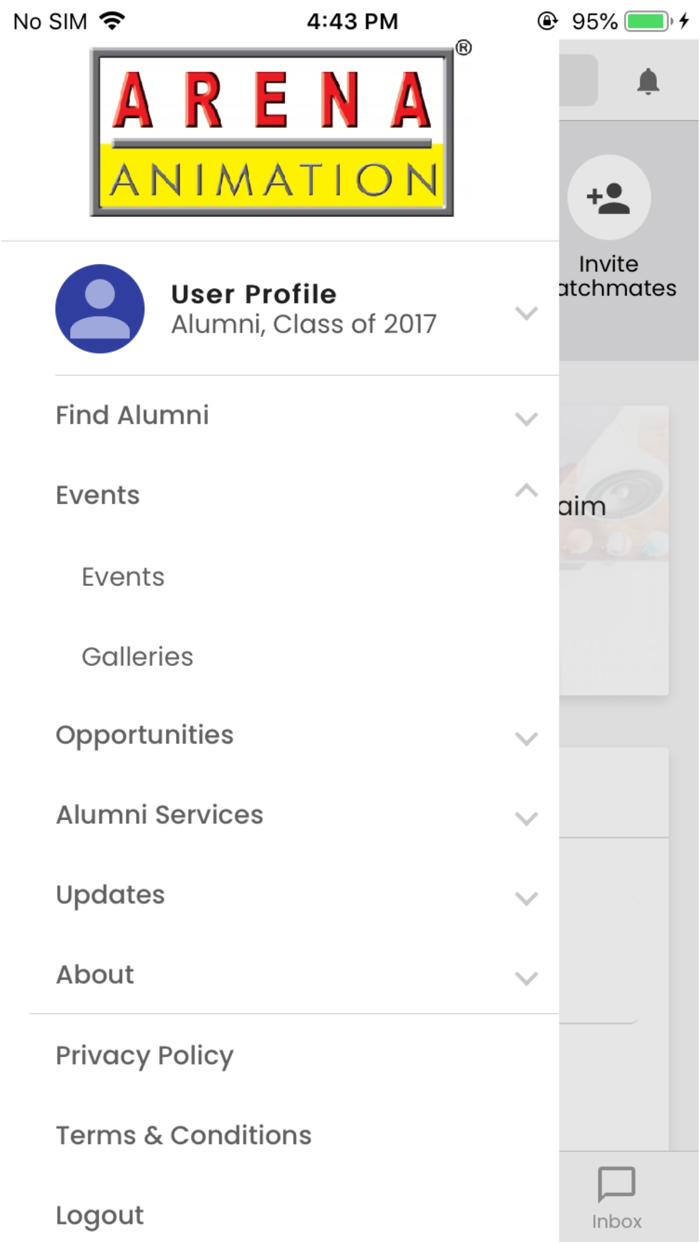Image resolution: width=700 pixels, height=1244 pixels.
Task: Click the Wi-Fi status icon
Action: (x=111, y=19)
